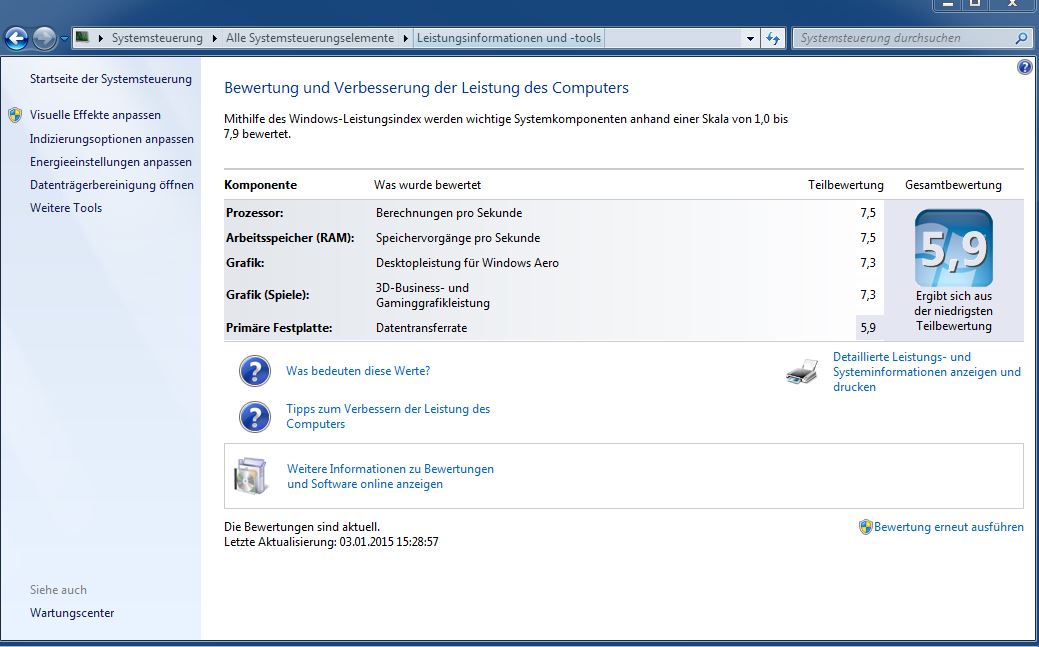The width and height of the screenshot is (1039, 647).
Task: Expand the arrow after Systemsteuerung breadcrumb
Action: [x=215, y=38]
